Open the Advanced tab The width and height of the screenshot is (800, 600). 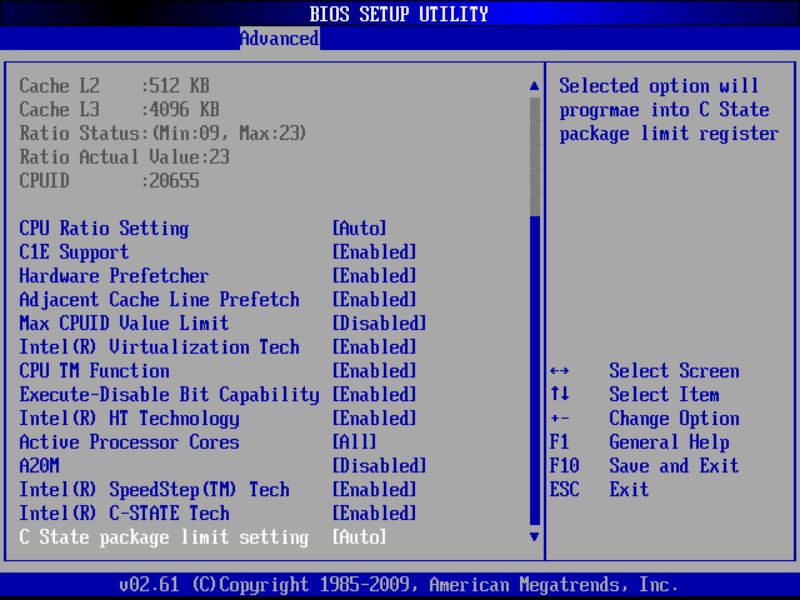(x=280, y=38)
